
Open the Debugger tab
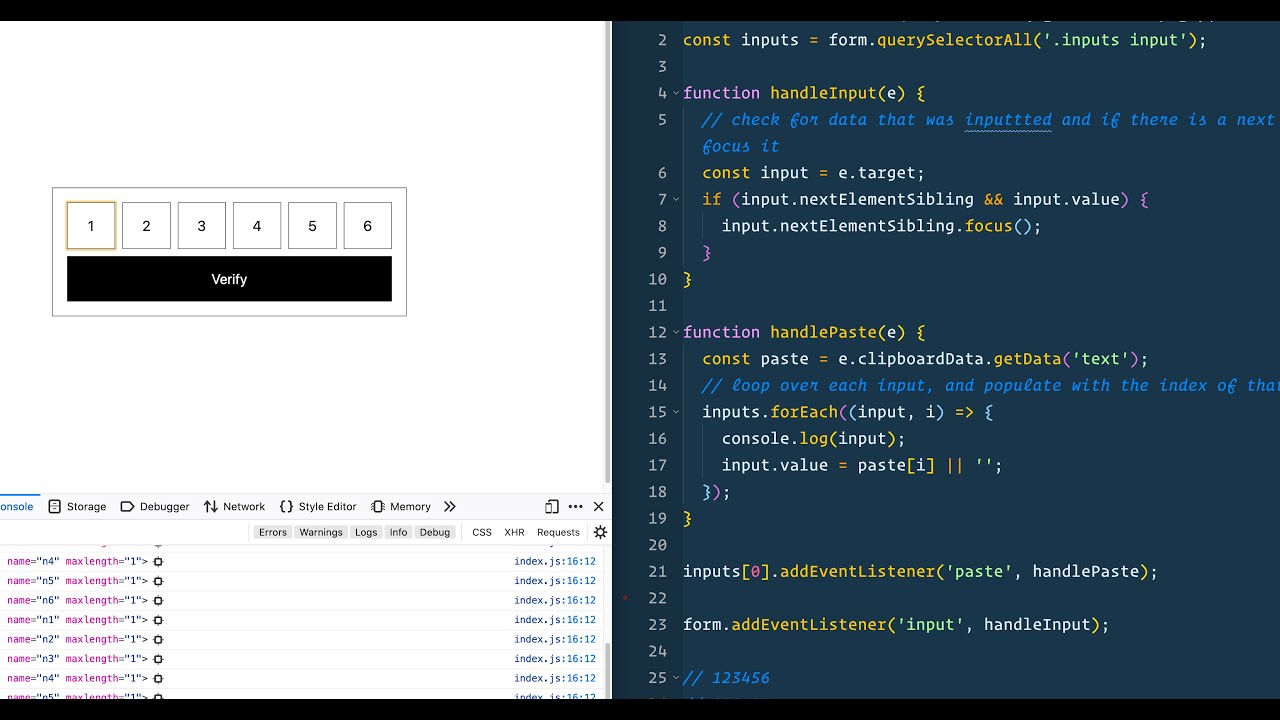pos(155,507)
